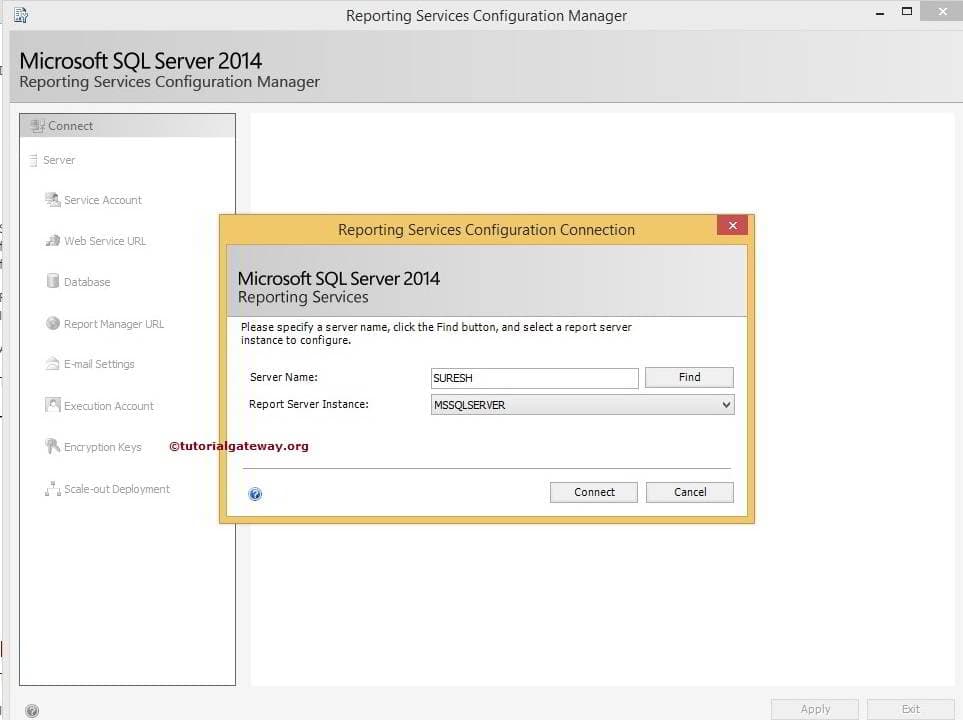963x720 pixels.
Task: Click the blue help icon in the dialog
Action: pos(255,493)
